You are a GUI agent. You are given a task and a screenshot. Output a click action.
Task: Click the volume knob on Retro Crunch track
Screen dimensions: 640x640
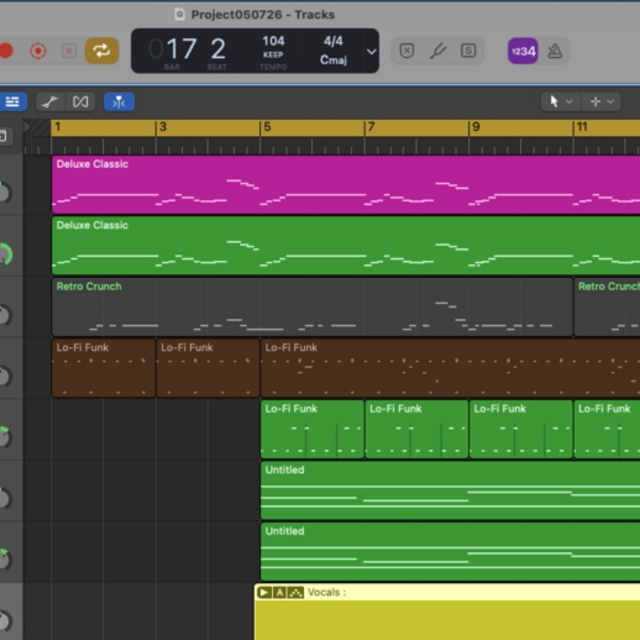(3, 315)
